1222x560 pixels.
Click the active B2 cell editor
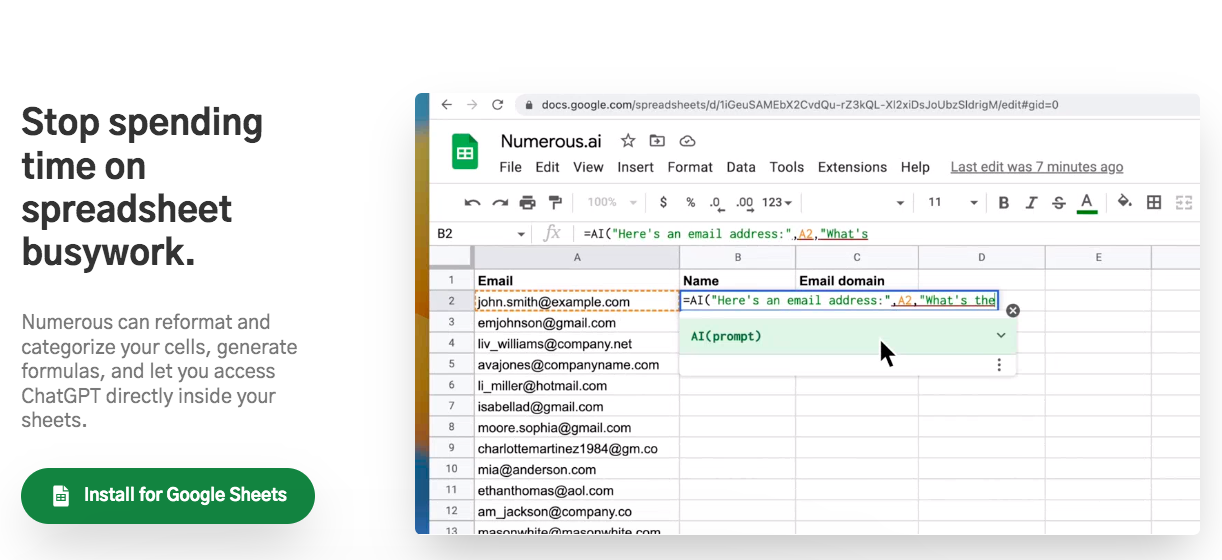[x=838, y=301]
